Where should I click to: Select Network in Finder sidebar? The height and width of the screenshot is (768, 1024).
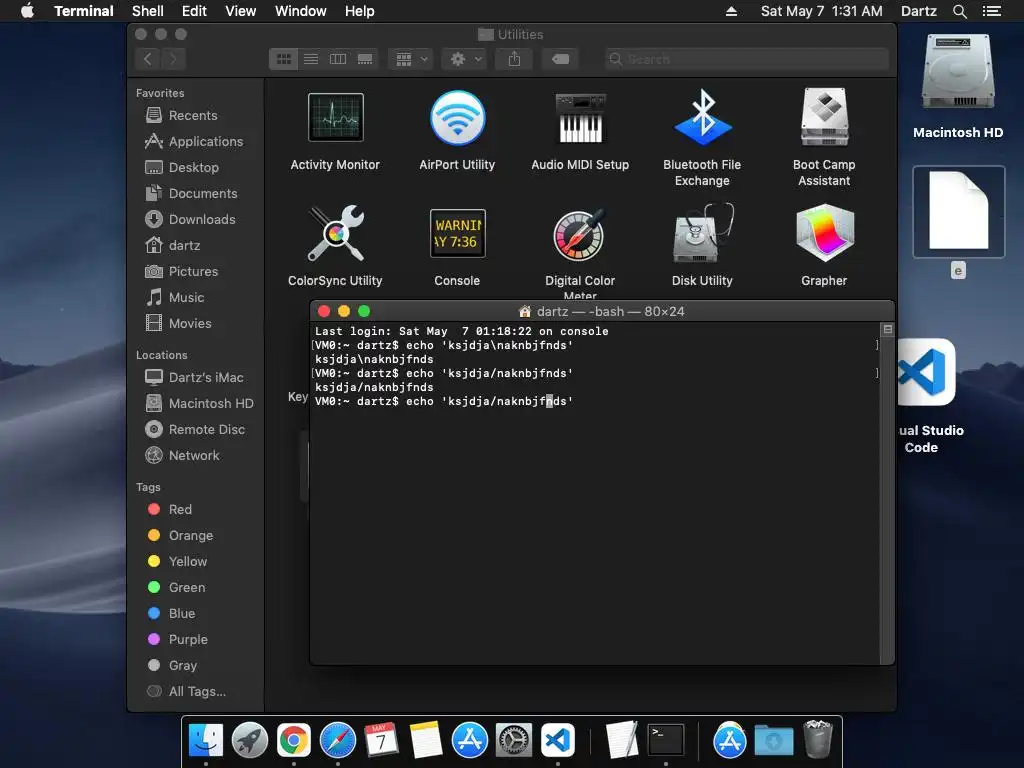pyautogui.click(x=182, y=456)
